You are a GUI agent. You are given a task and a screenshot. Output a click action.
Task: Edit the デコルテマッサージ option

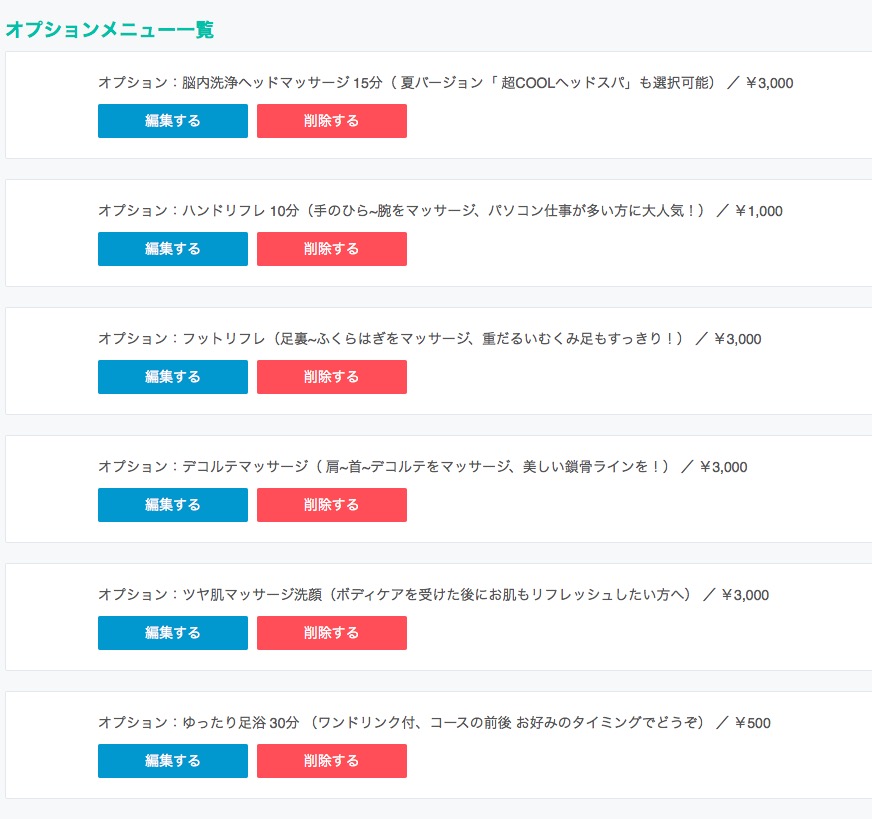173,504
